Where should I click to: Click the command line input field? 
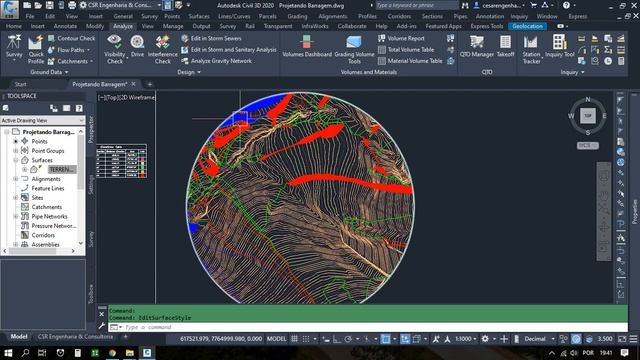[367, 327]
